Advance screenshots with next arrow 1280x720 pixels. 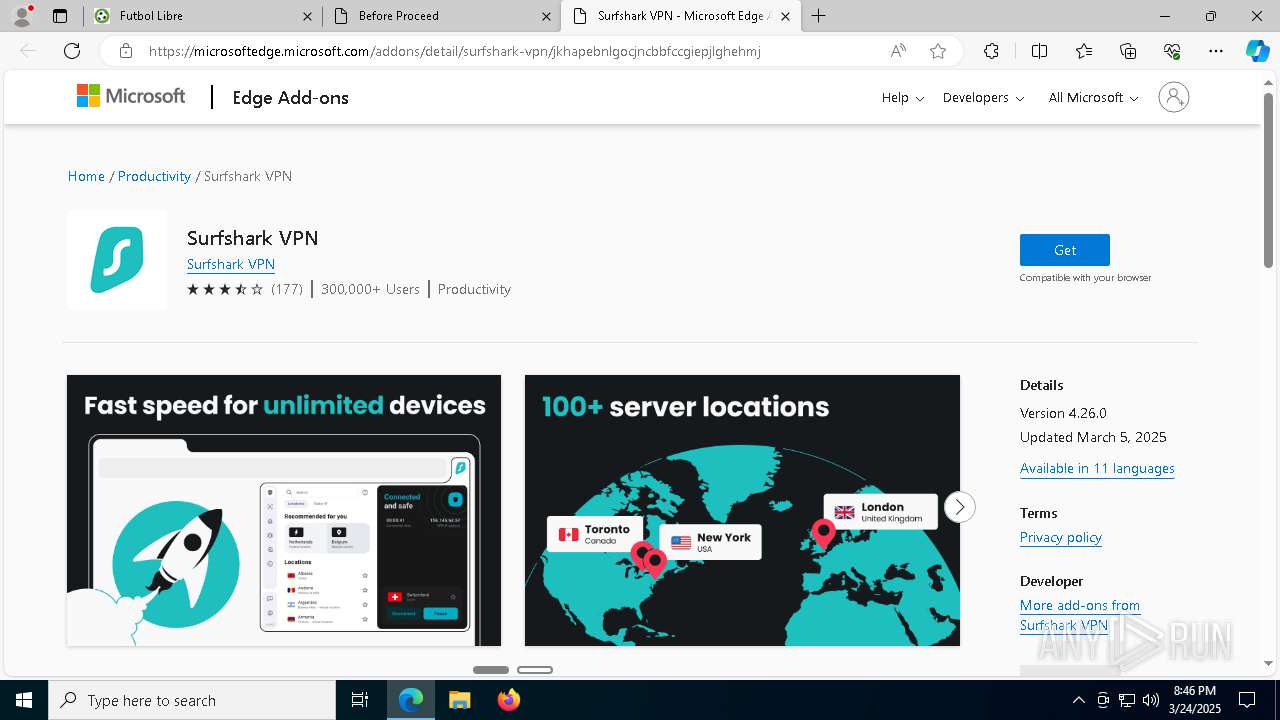pos(959,507)
